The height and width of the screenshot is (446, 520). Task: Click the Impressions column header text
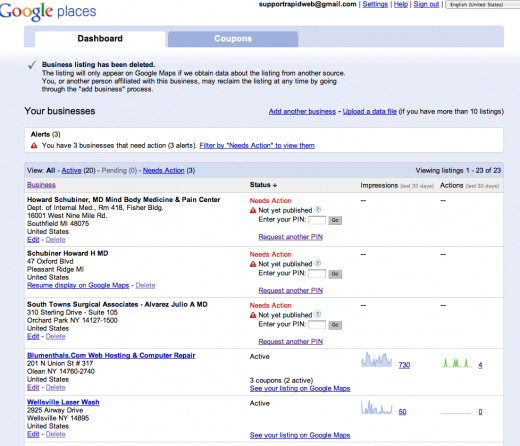[x=379, y=185]
